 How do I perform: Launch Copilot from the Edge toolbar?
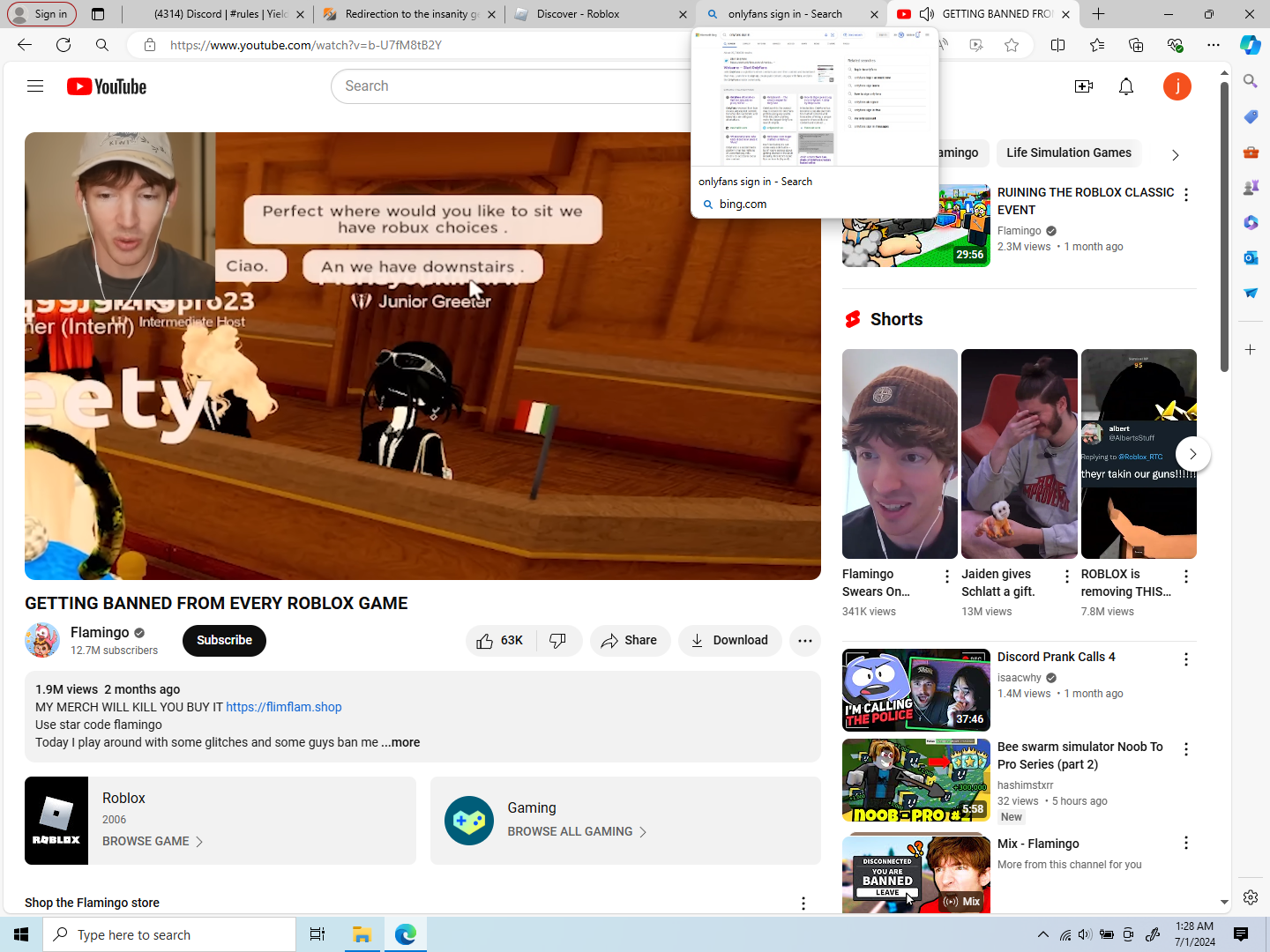tap(1251, 45)
